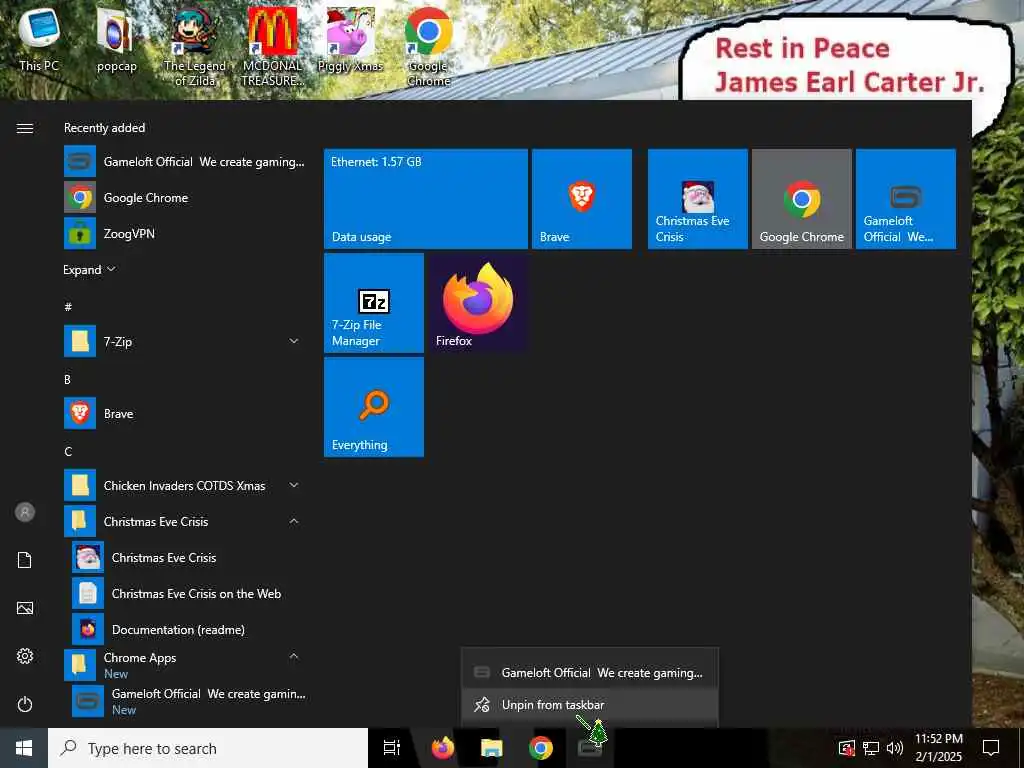The width and height of the screenshot is (1024, 768).
Task: Open ZoogVPN from Recently added
Action: (x=185, y=233)
